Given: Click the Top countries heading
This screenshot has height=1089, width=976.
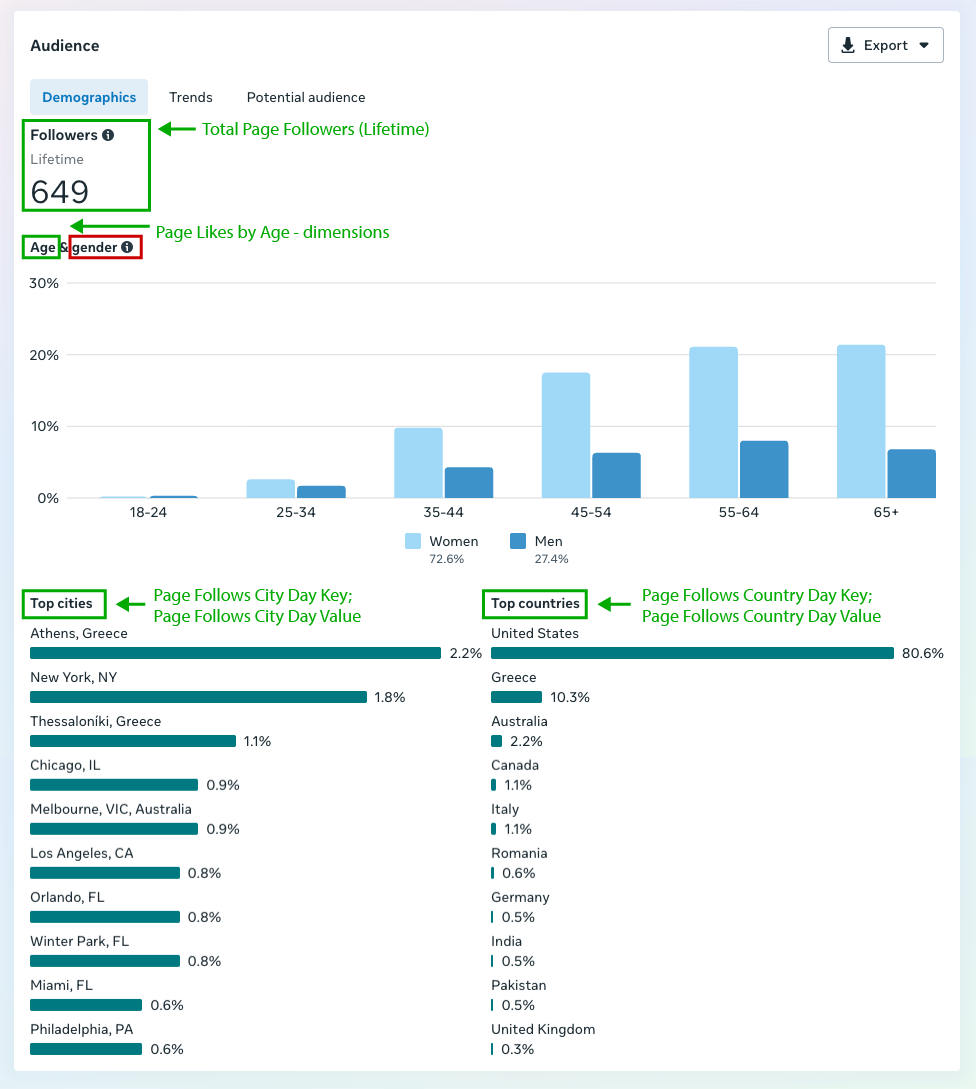Looking at the screenshot, I should click(x=535, y=603).
